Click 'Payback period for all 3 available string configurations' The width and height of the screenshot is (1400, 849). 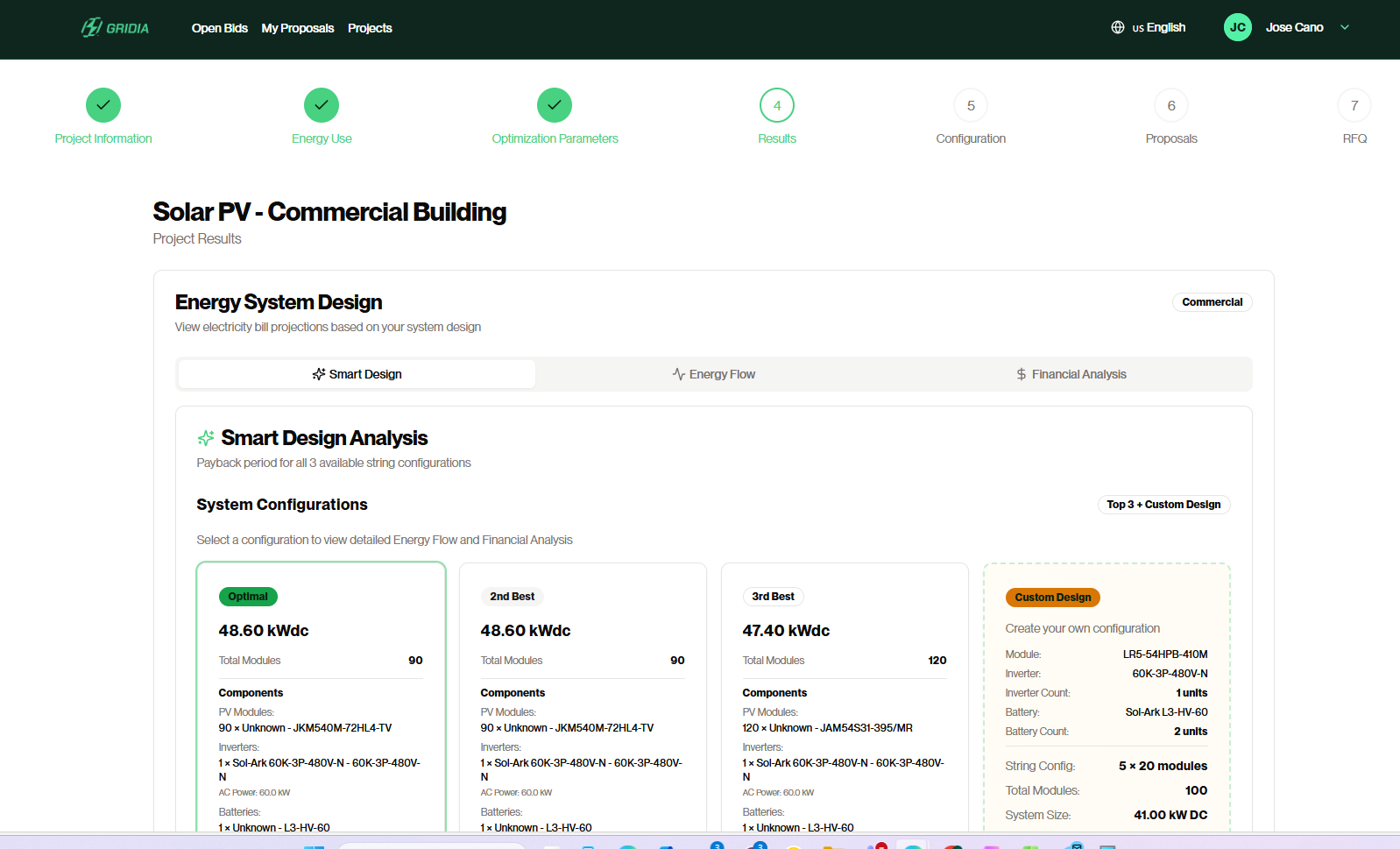(334, 463)
